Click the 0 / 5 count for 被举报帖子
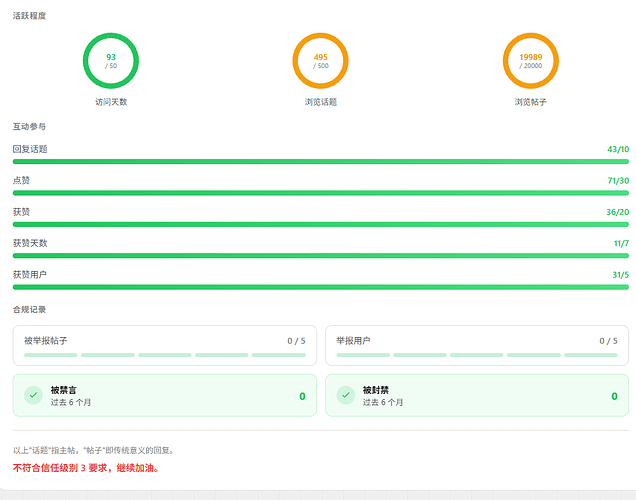Screen dimensions: 636x500 tap(296, 341)
